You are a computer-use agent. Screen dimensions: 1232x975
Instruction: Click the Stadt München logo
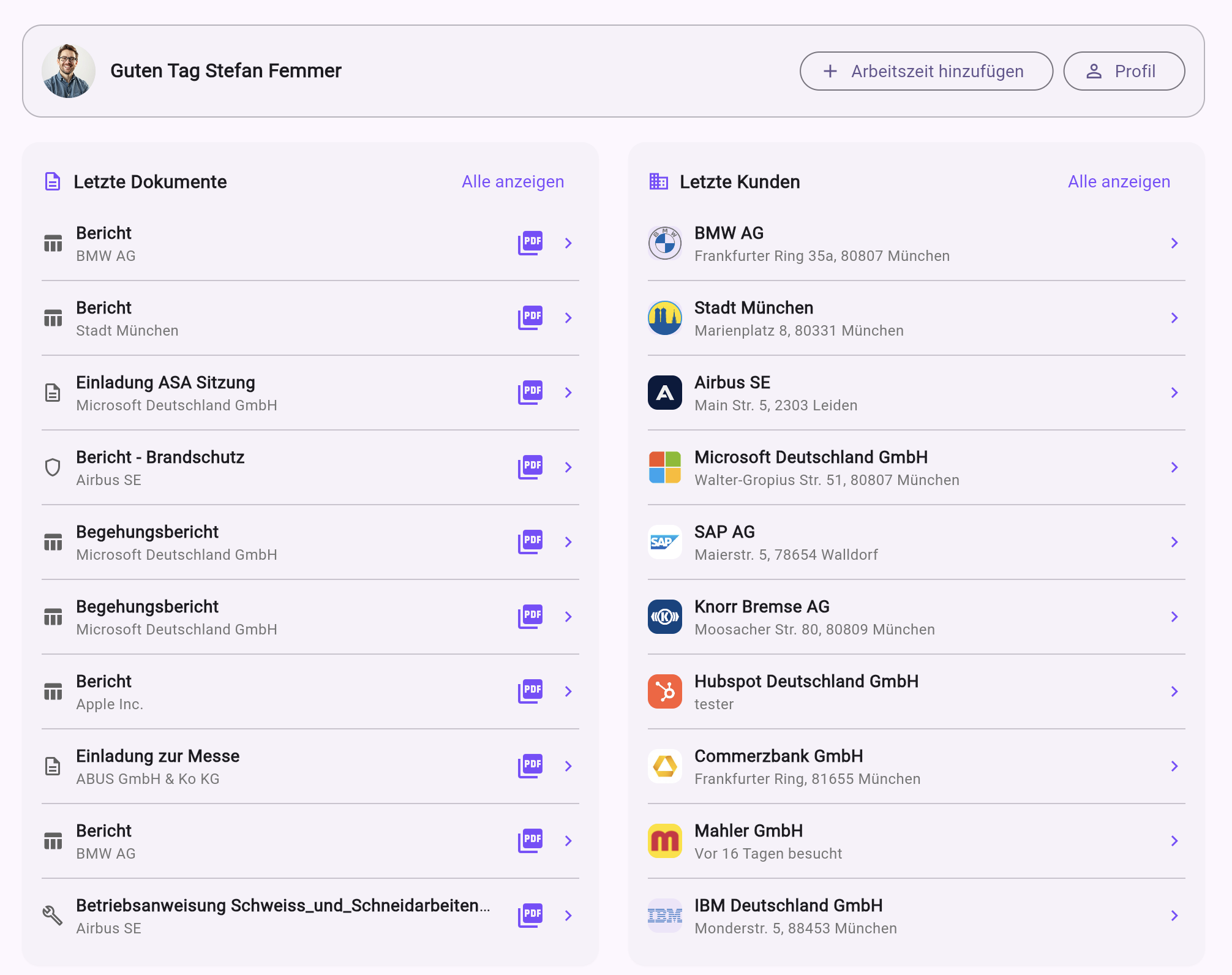[x=664, y=318]
